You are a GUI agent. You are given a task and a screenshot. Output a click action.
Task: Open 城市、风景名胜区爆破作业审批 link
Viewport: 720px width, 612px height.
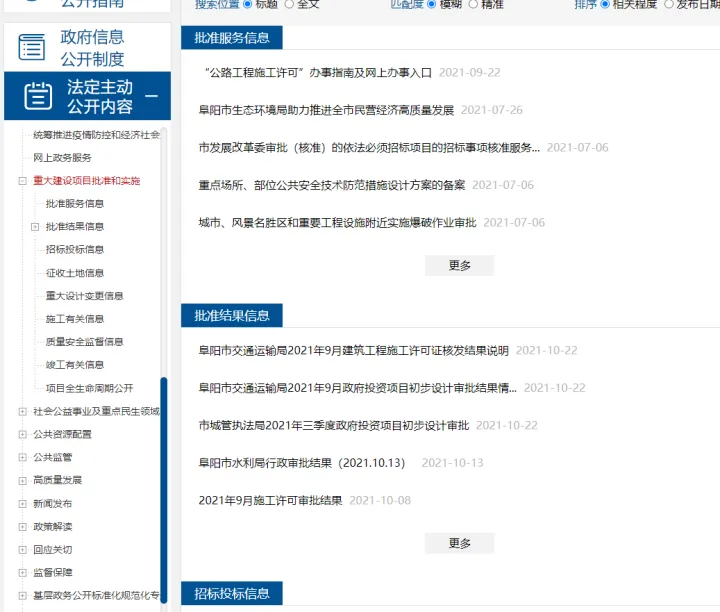coord(338,223)
